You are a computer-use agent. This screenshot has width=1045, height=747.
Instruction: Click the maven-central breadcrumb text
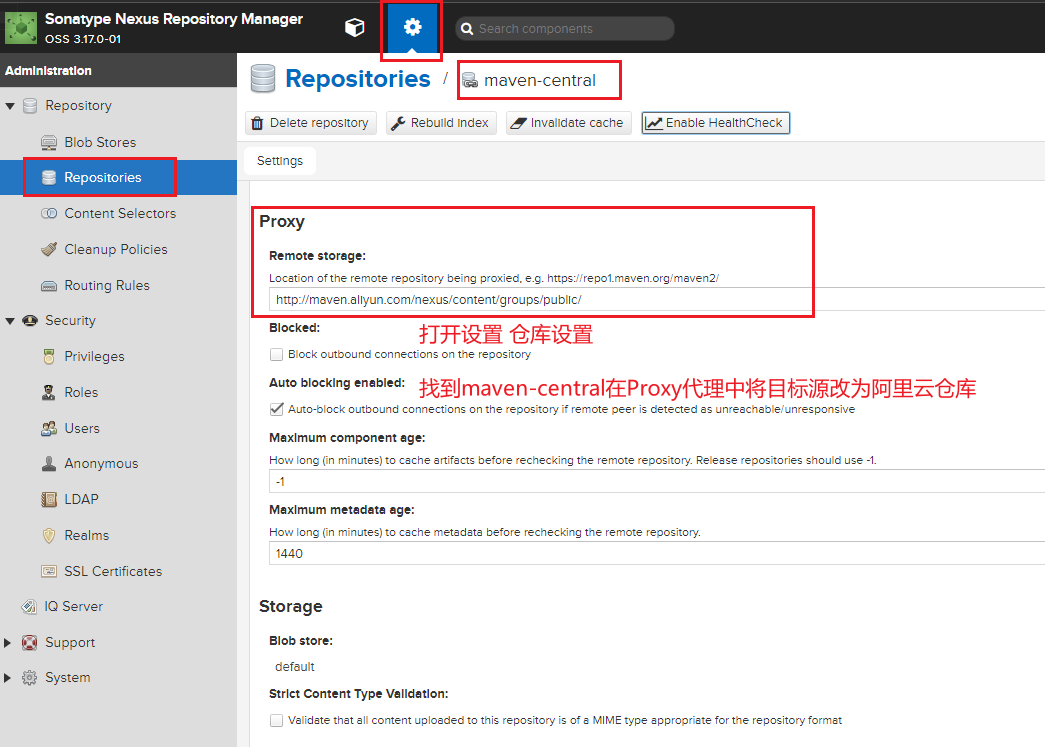click(x=540, y=81)
